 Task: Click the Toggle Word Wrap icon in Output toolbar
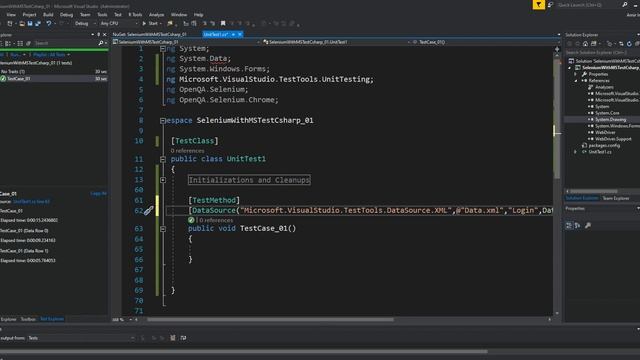(183, 338)
